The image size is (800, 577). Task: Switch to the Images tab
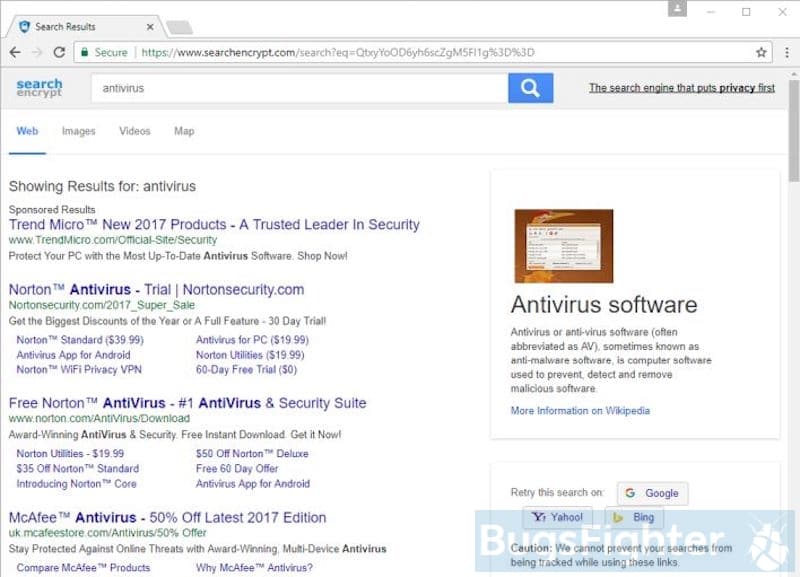pos(79,131)
